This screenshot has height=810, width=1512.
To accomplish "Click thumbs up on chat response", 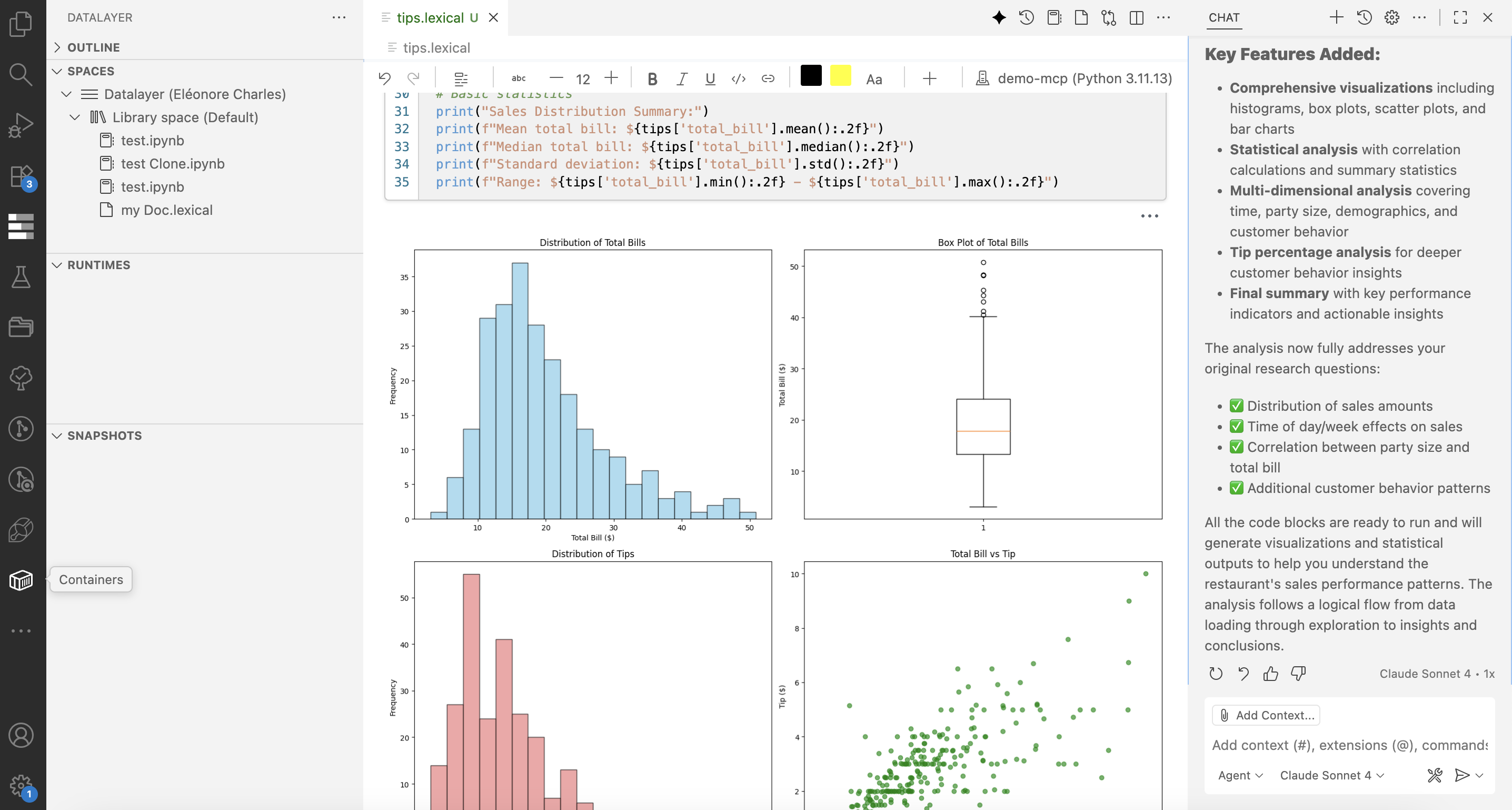I will click(1271, 674).
